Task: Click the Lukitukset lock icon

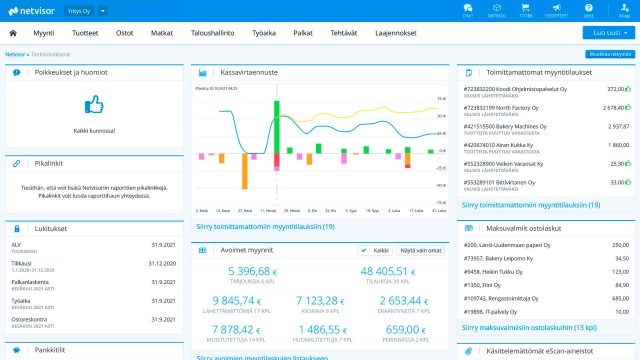Action: (17, 229)
